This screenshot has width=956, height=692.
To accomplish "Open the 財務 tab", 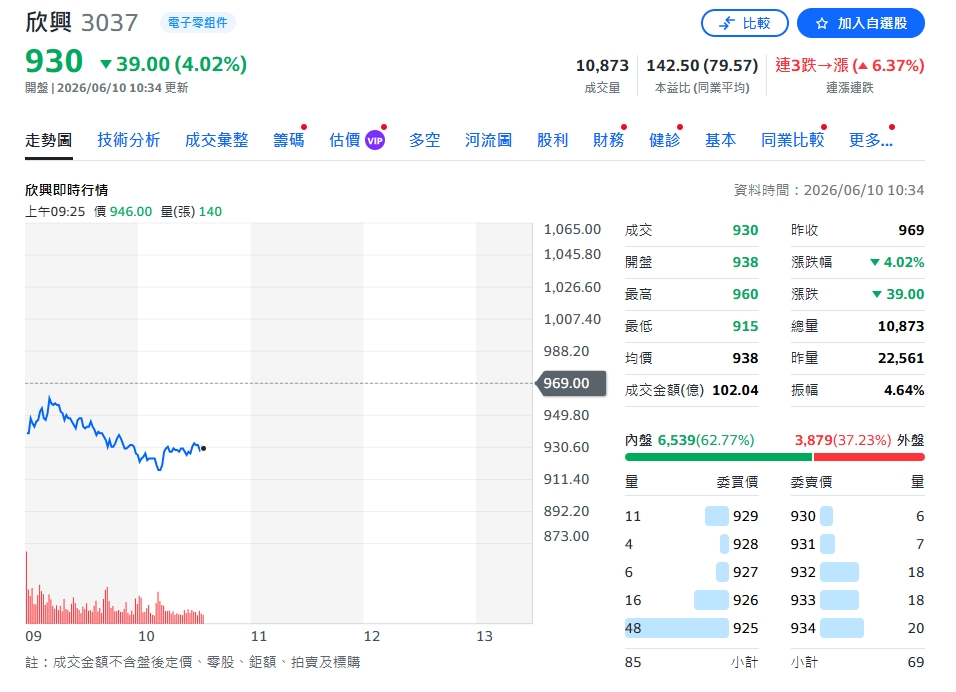I will (608, 140).
